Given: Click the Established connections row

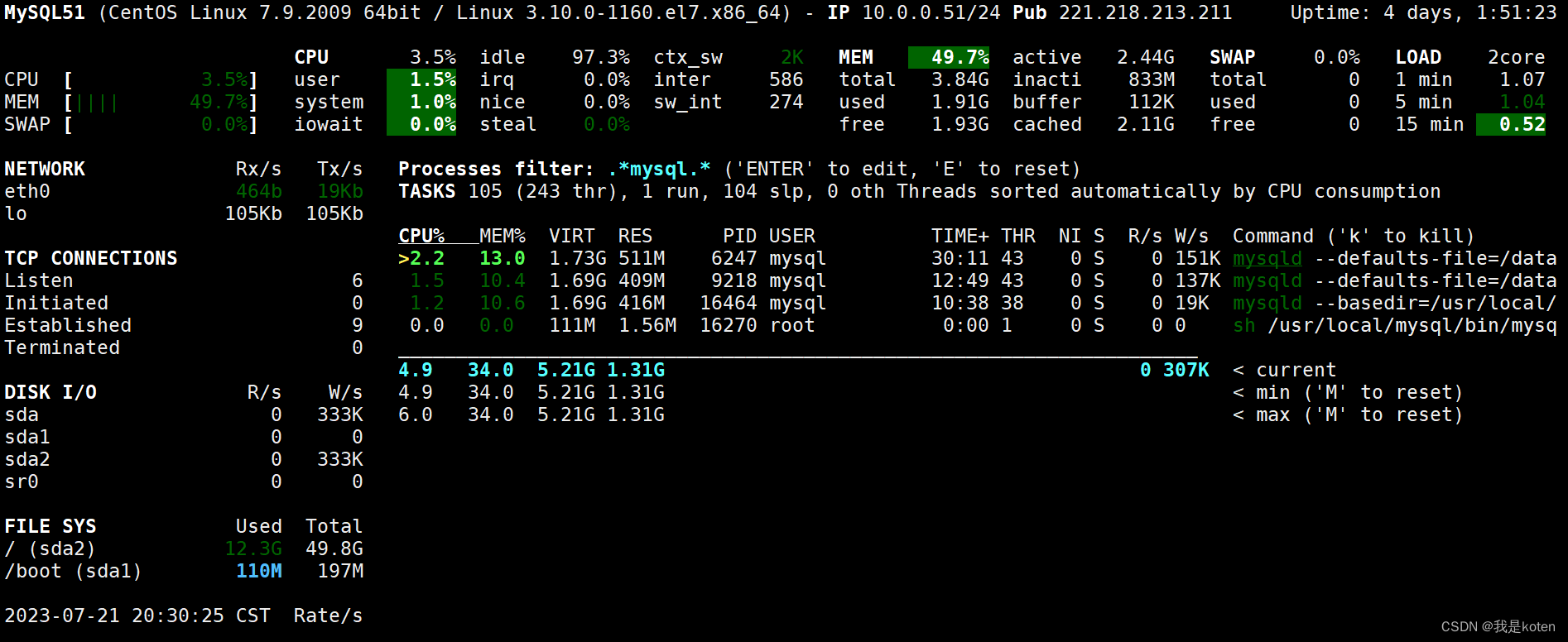Looking at the screenshot, I should (x=184, y=326).
